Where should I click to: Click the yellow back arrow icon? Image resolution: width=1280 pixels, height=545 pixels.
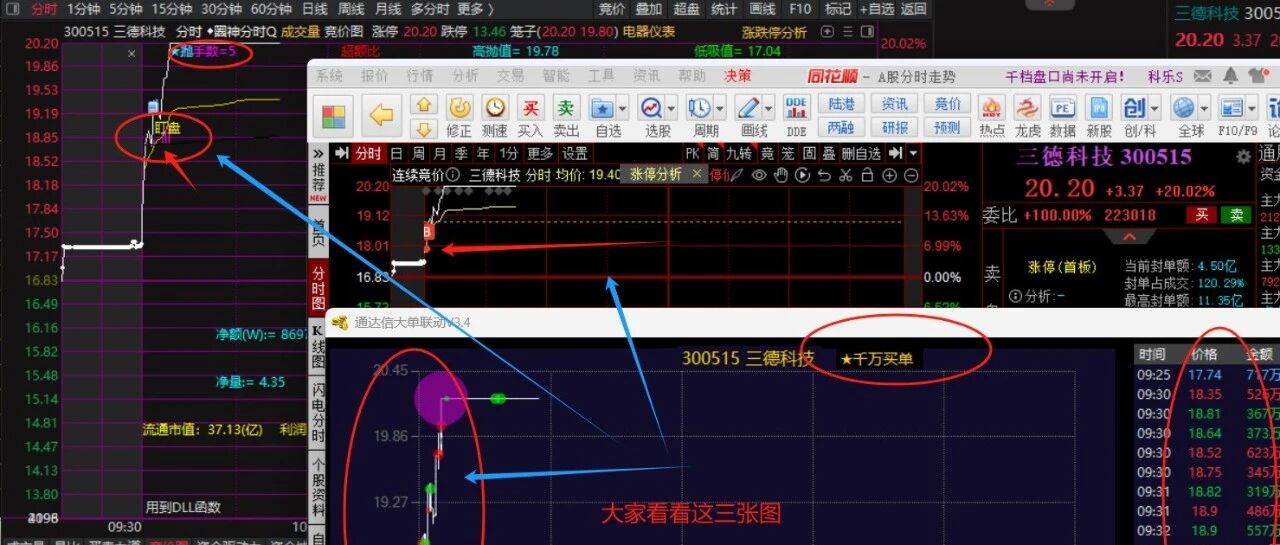(381, 115)
